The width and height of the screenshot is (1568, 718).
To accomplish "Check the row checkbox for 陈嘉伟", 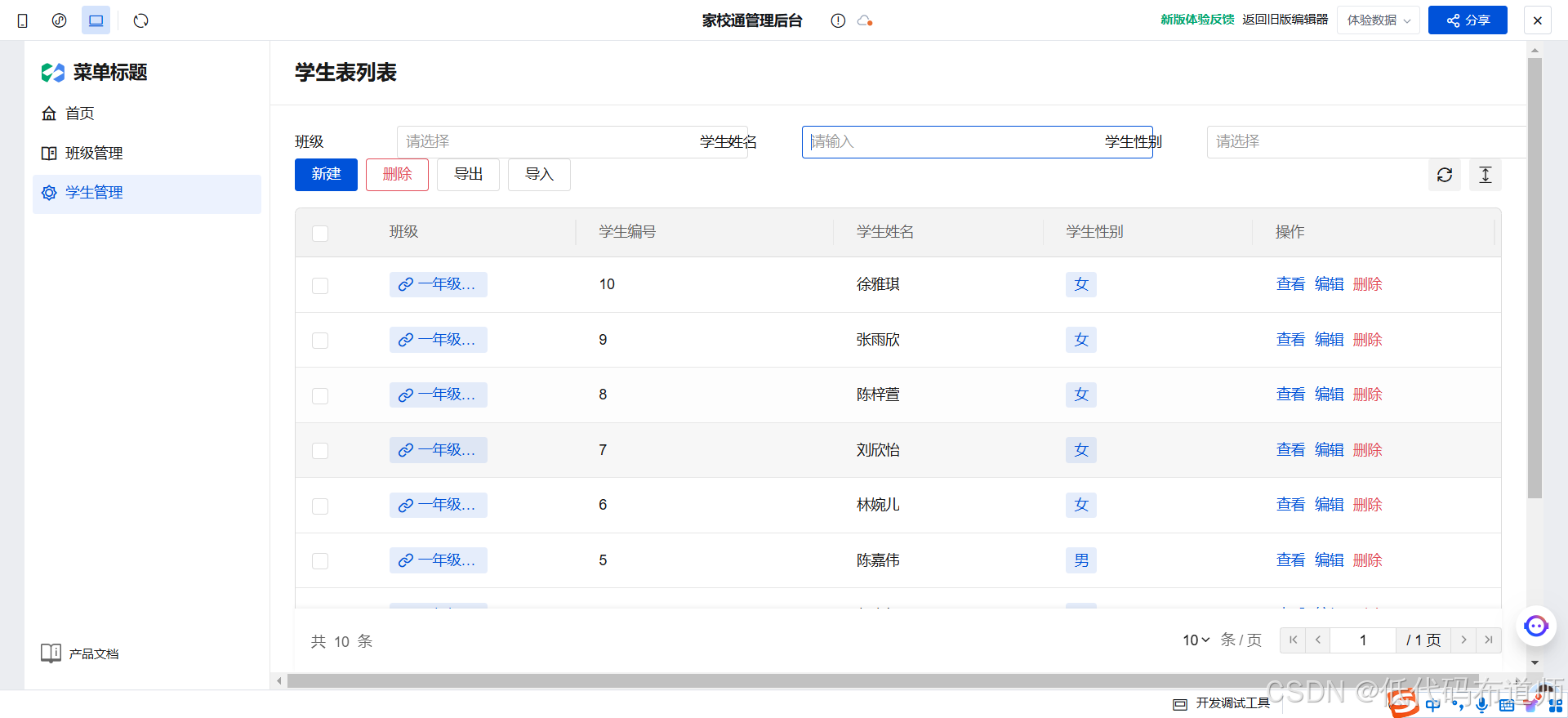I will click(320, 561).
